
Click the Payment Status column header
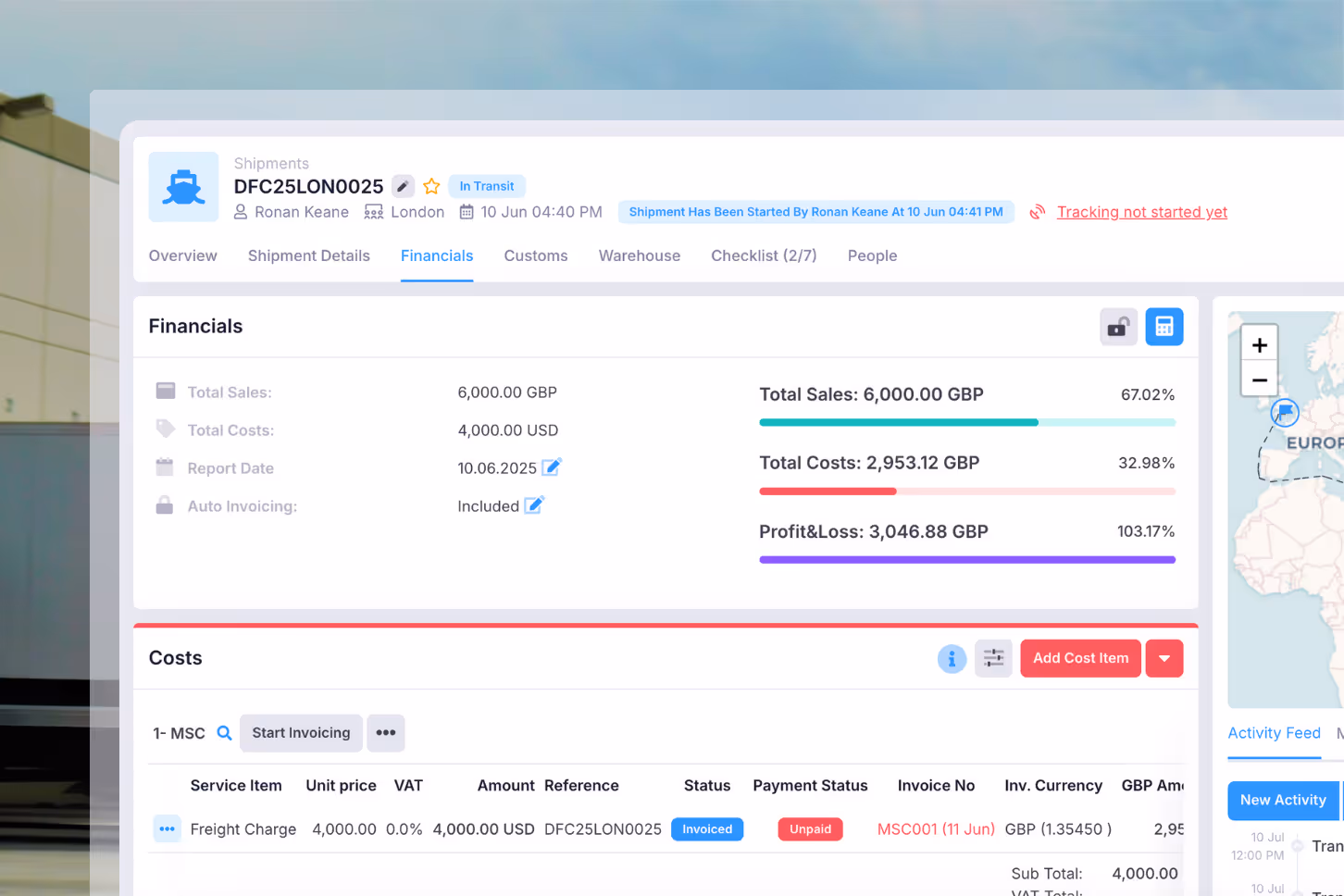[x=810, y=786]
